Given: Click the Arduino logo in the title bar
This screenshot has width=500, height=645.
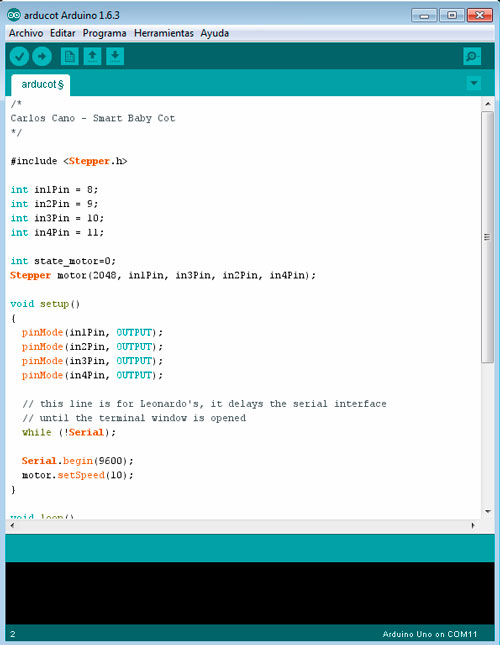Looking at the screenshot, I should tap(14, 15).
